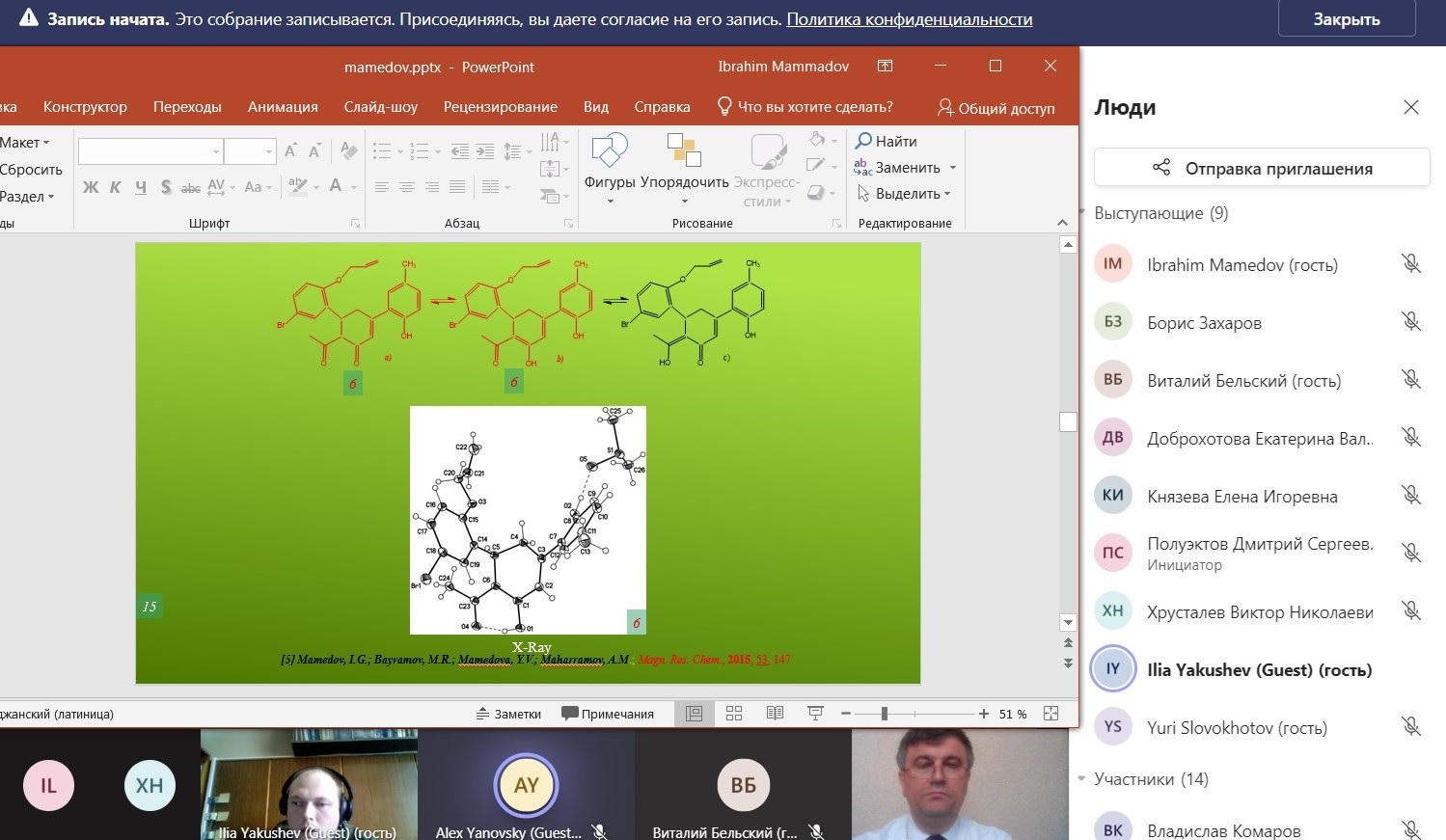Open the Выделить dropdown
Image resolution: width=1446 pixels, height=840 pixels.
tap(905, 194)
